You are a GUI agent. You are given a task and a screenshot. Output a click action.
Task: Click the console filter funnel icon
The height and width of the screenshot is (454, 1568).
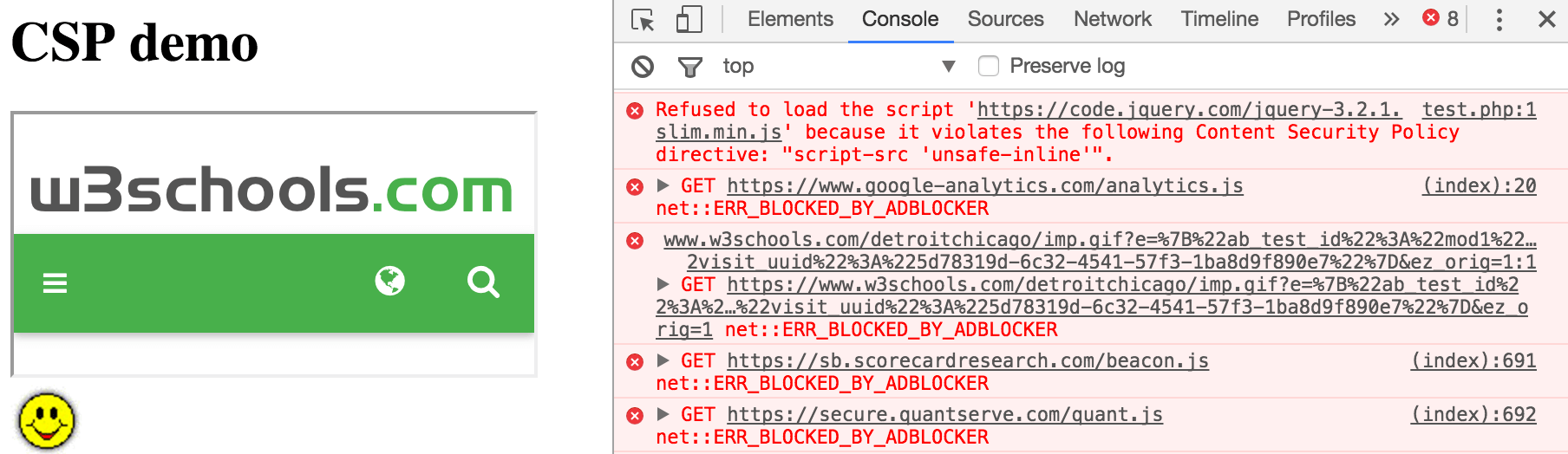(689, 66)
